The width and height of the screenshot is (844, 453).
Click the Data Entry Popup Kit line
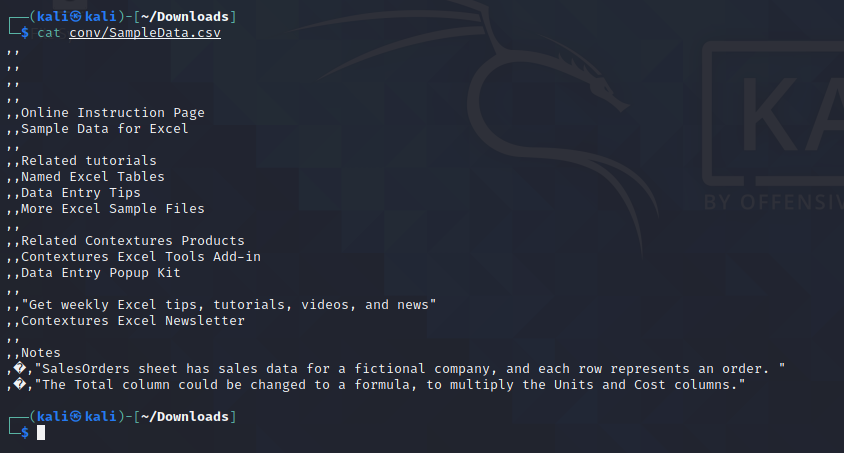click(x=101, y=273)
